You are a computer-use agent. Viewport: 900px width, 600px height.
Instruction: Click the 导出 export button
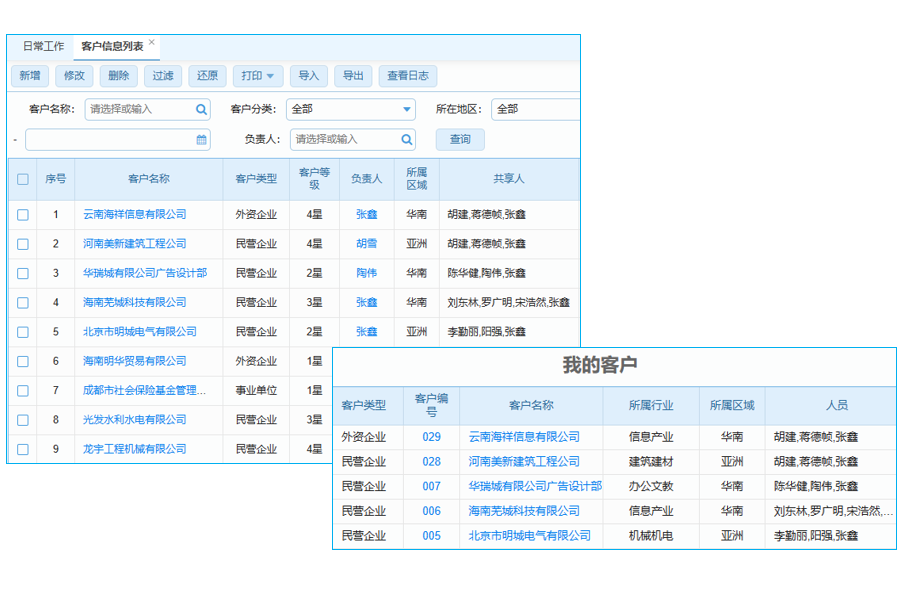point(352,75)
